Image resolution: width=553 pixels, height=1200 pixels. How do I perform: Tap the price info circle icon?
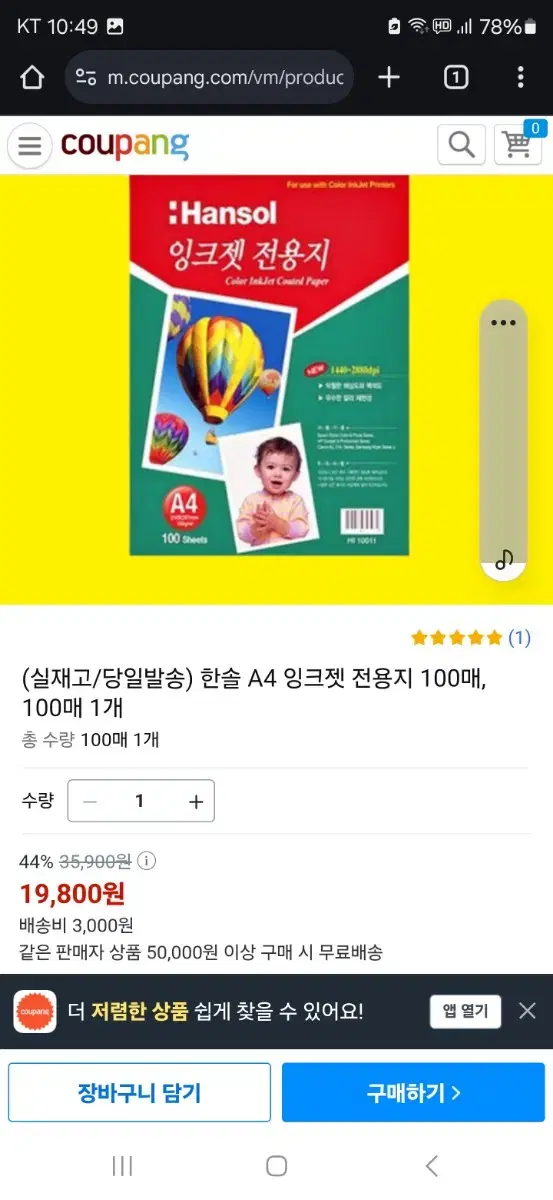tap(146, 861)
